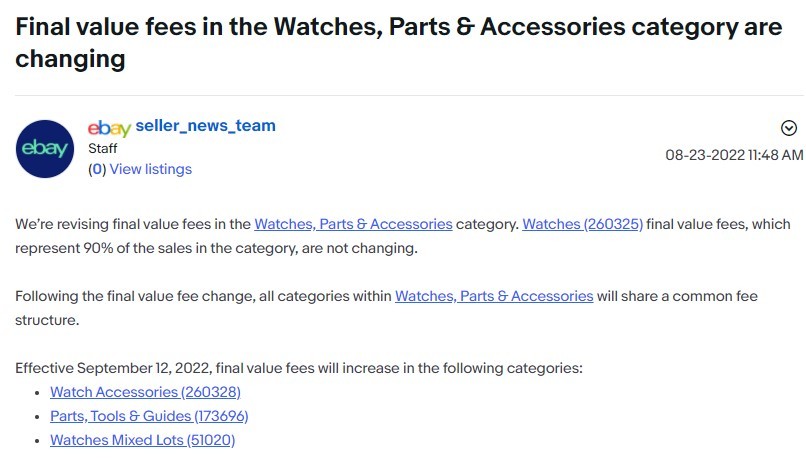Open the post options chevron menu
This screenshot has height=468, width=806.
789,128
